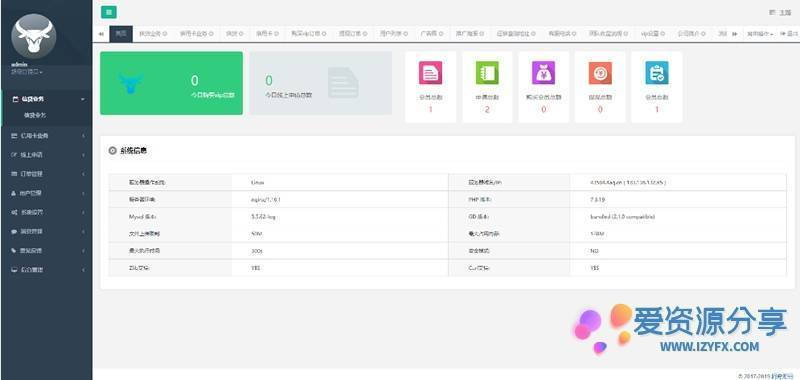Expand the 用户管理 sidebar menu chevron

(83, 193)
